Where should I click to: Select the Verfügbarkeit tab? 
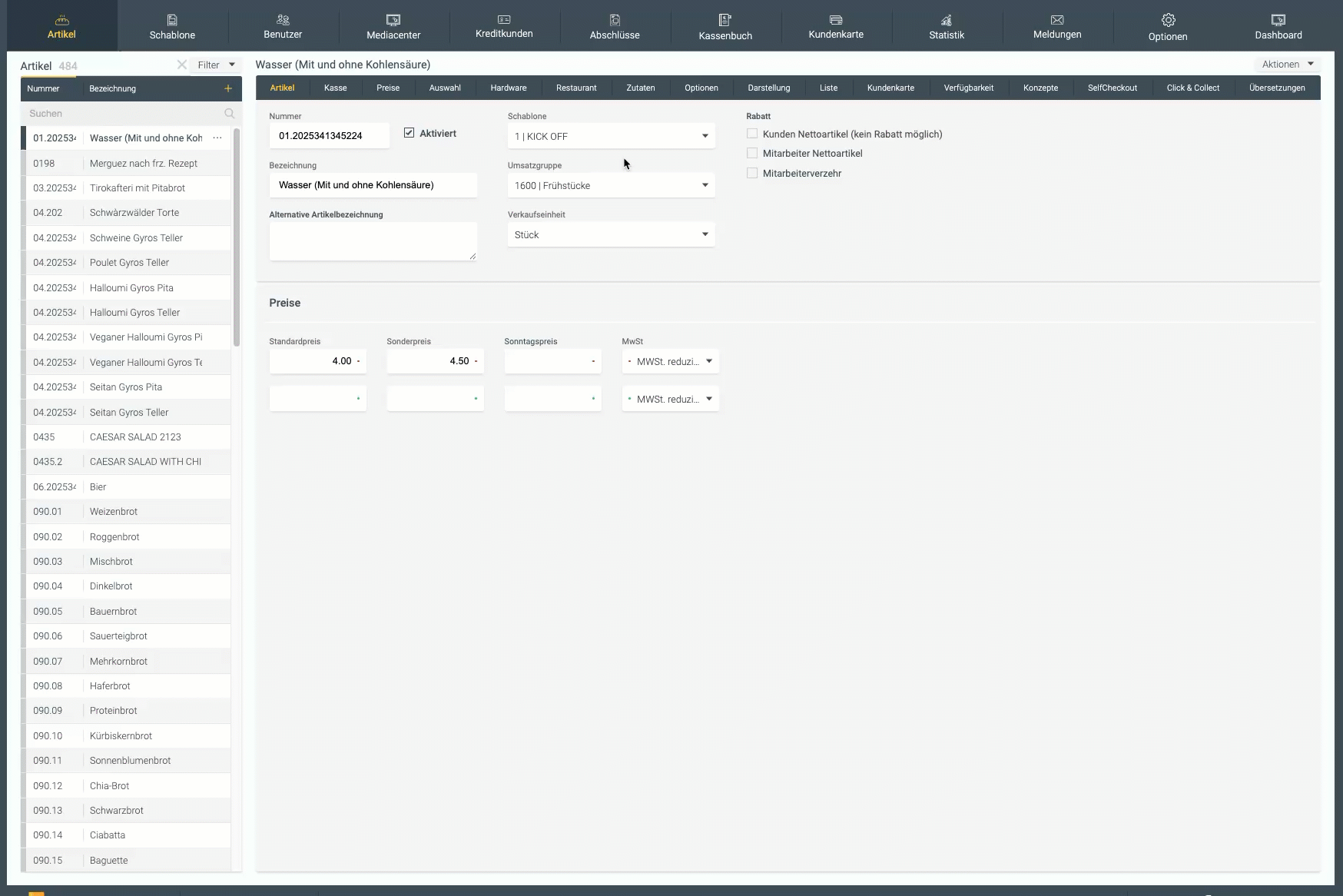pos(968,88)
